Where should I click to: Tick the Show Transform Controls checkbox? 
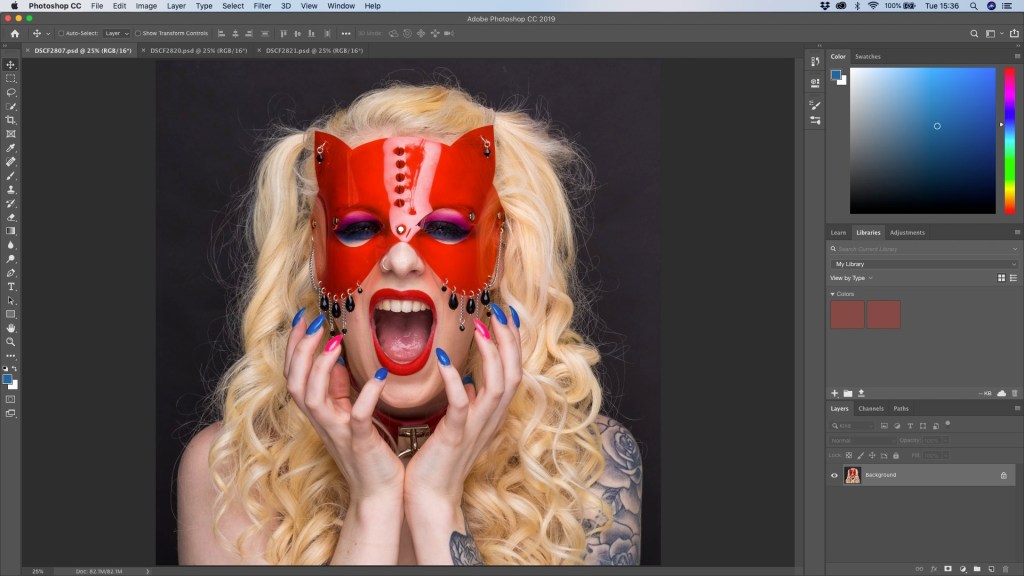coord(138,33)
